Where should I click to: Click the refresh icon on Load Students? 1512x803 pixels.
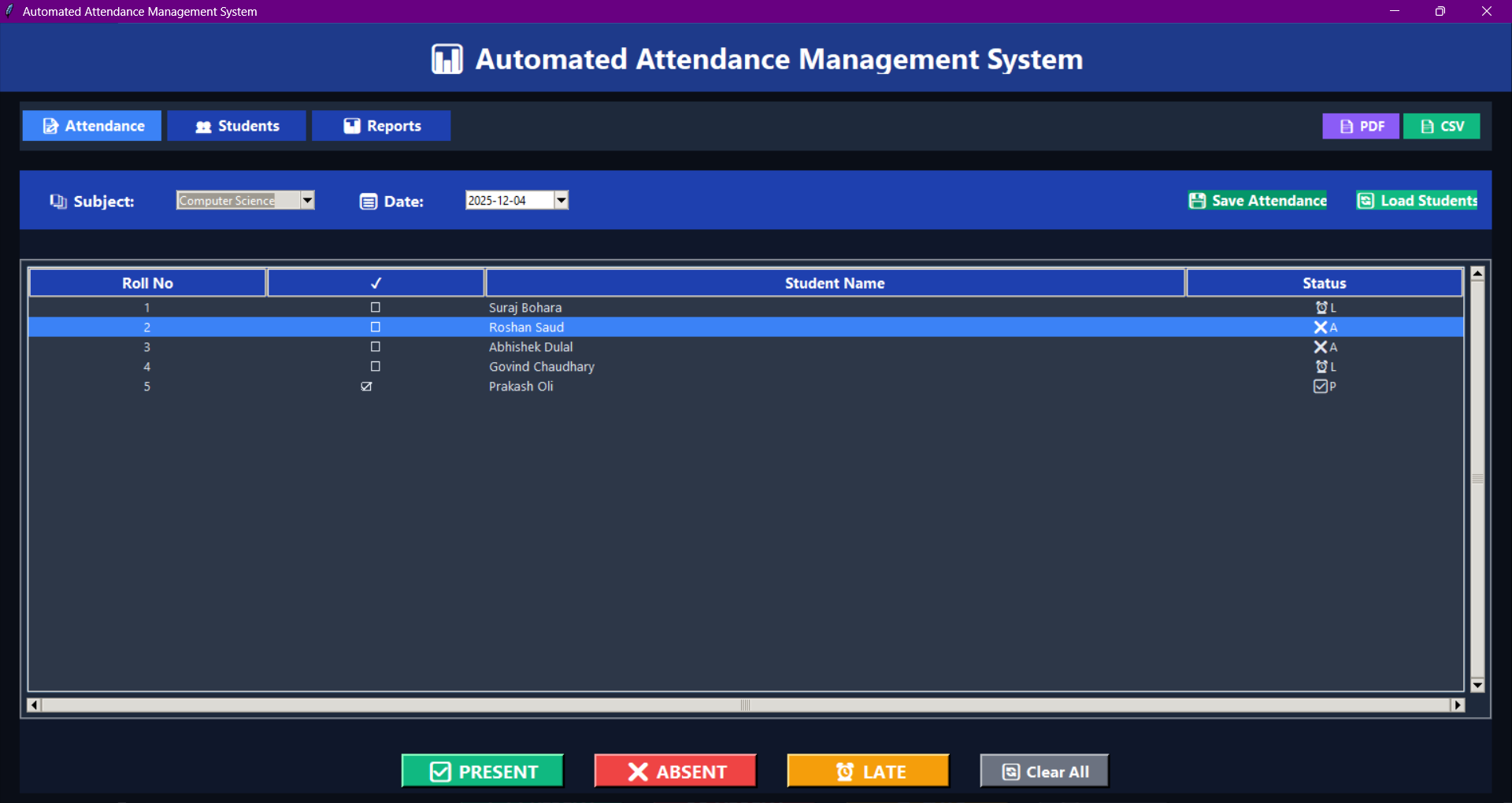[x=1365, y=200]
